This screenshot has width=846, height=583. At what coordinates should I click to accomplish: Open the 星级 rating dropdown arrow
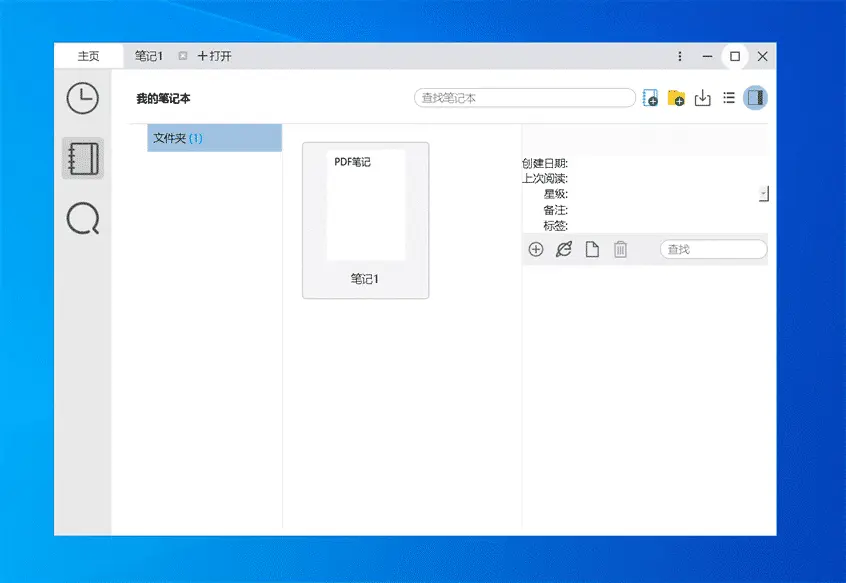click(763, 194)
